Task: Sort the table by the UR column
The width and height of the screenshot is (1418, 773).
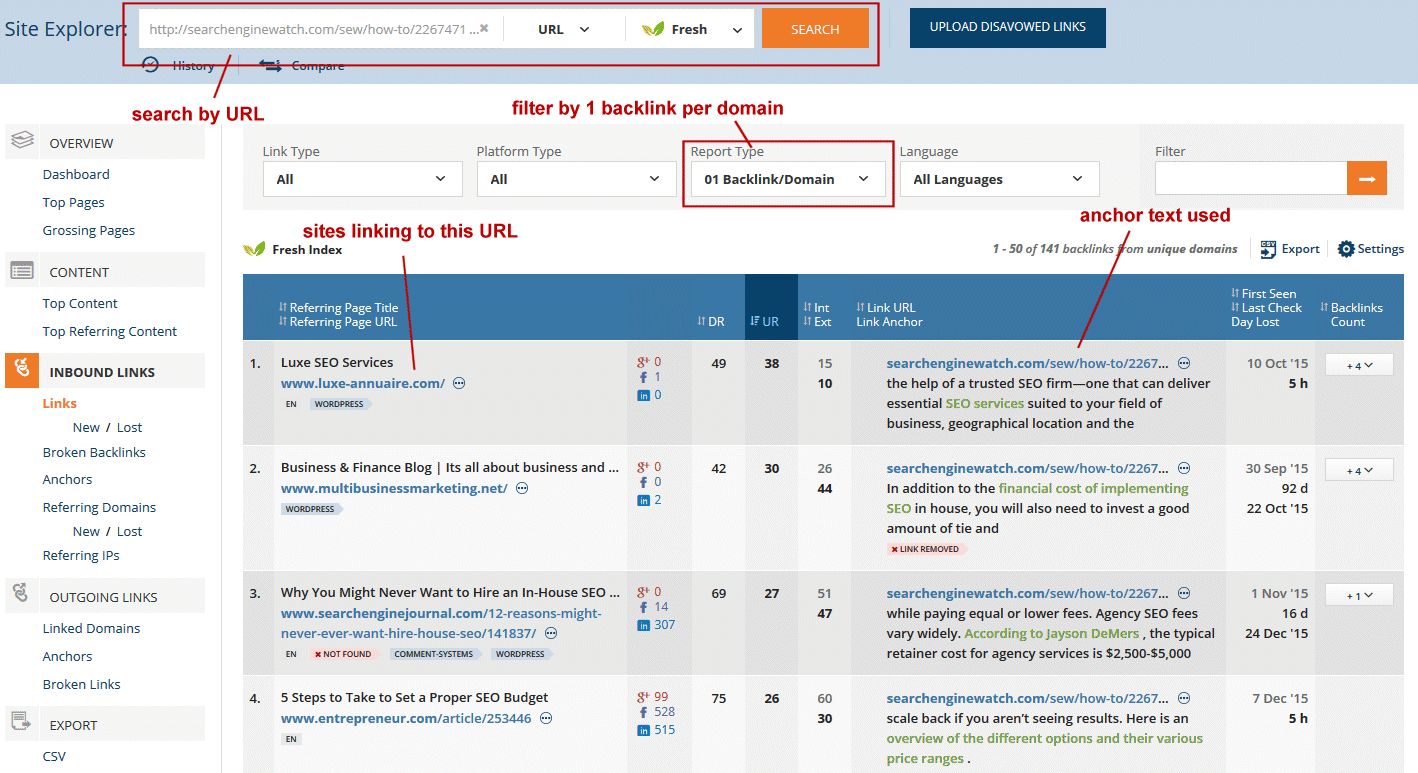Action: click(x=765, y=321)
